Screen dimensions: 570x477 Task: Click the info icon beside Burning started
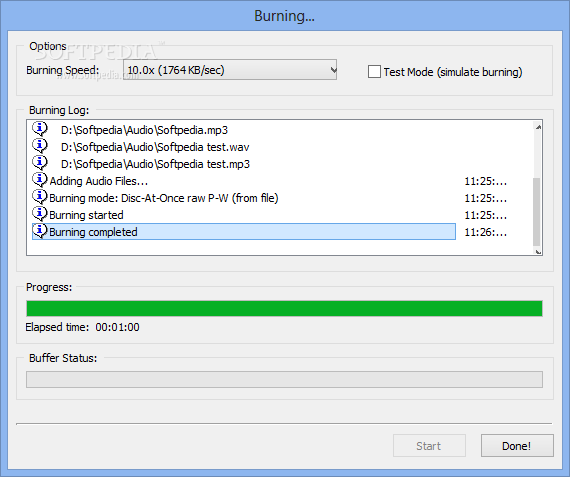coord(40,214)
